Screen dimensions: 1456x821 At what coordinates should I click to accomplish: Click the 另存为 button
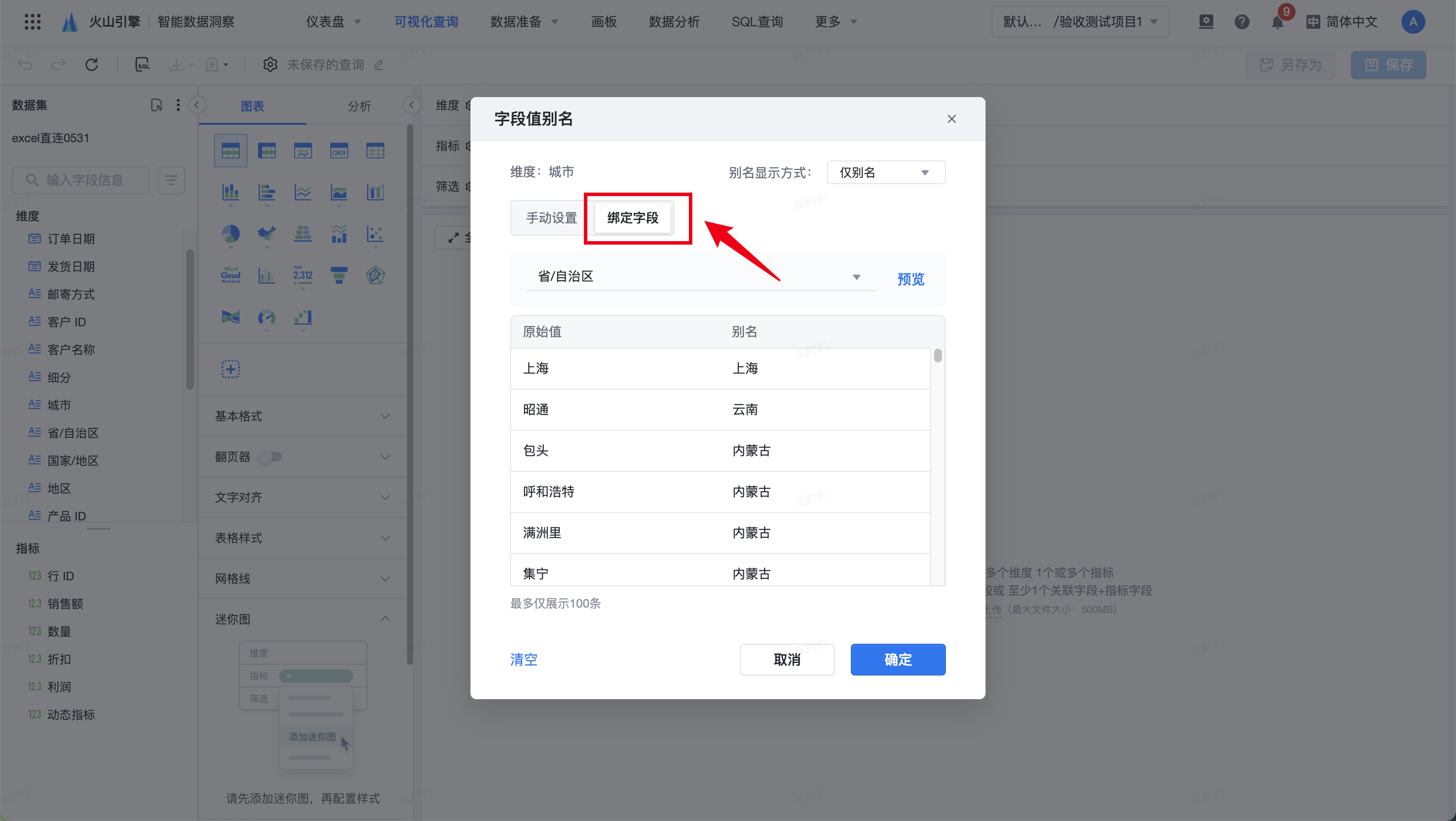click(x=1291, y=65)
